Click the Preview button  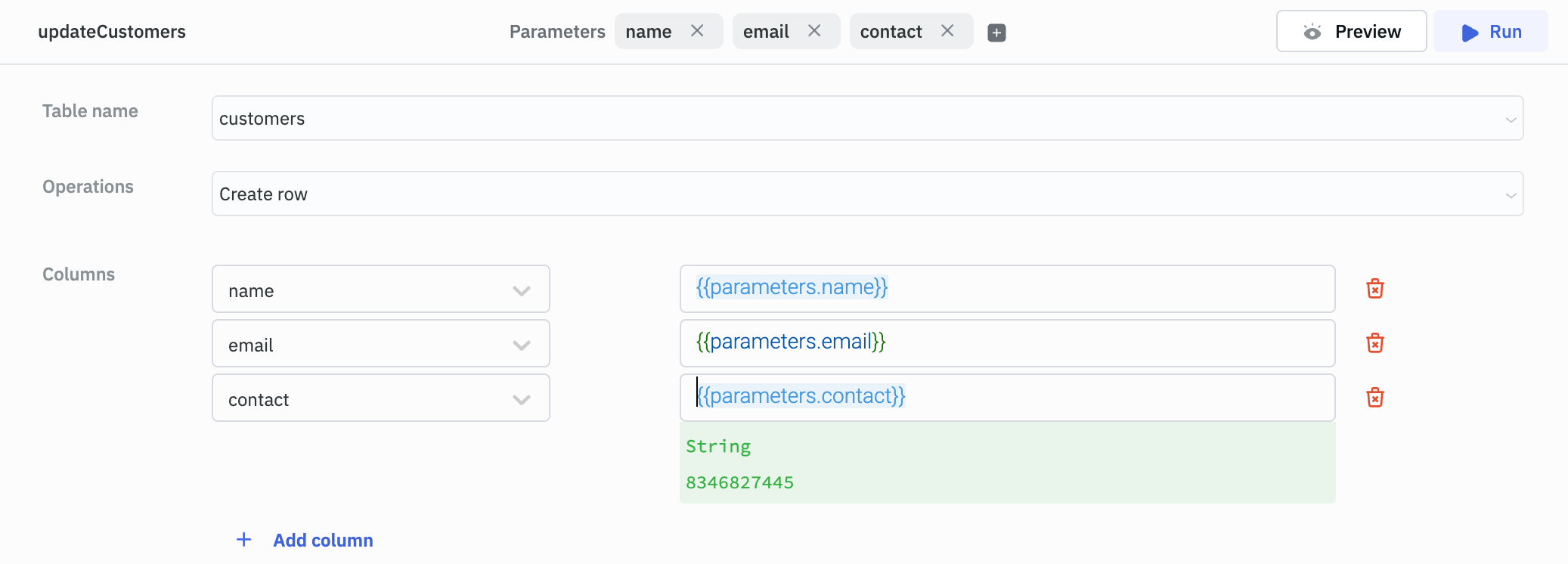pos(1351,32)
